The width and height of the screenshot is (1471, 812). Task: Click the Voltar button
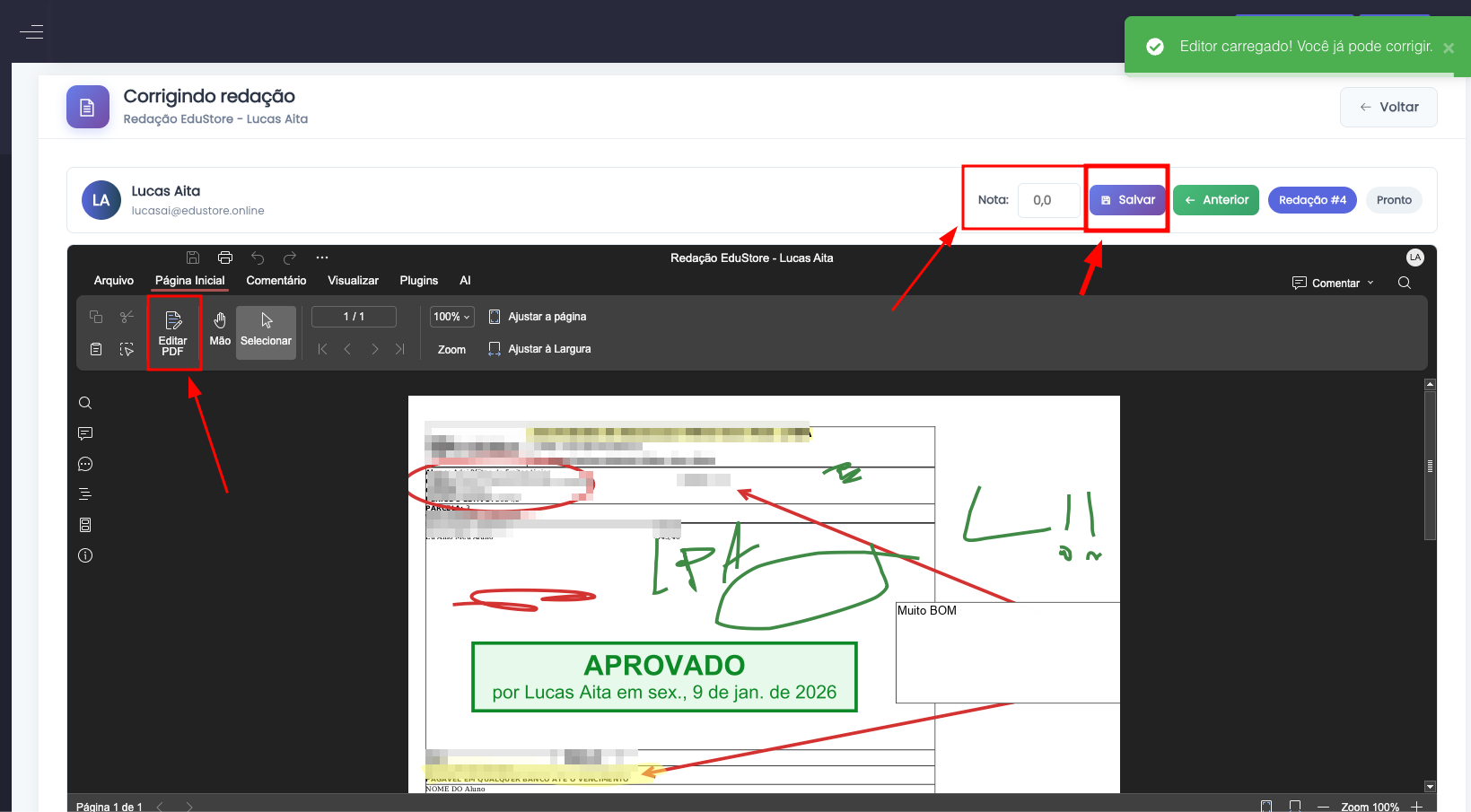(1388, 107)
